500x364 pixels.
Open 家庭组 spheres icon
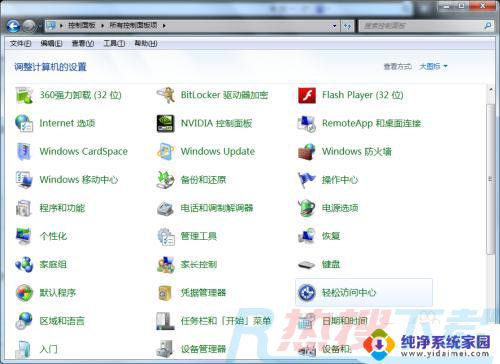pos(24,265)
